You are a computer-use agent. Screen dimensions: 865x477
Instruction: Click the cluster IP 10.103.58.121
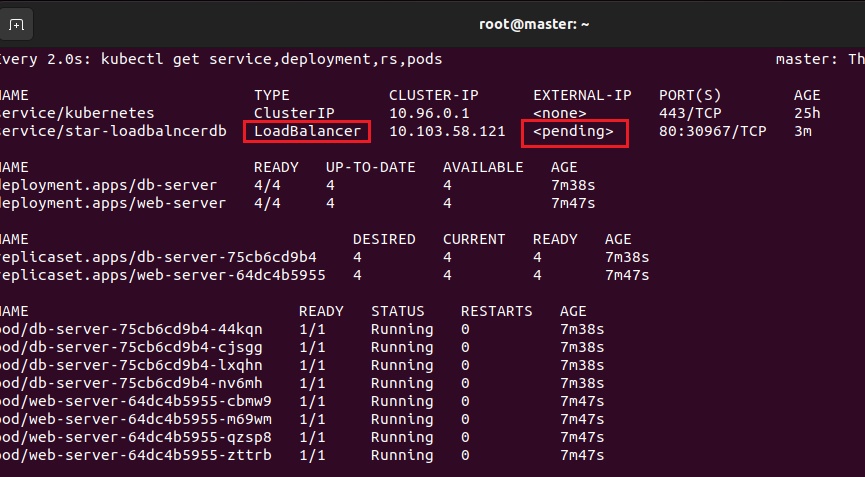pyautogui.click(x=447, y=132)
